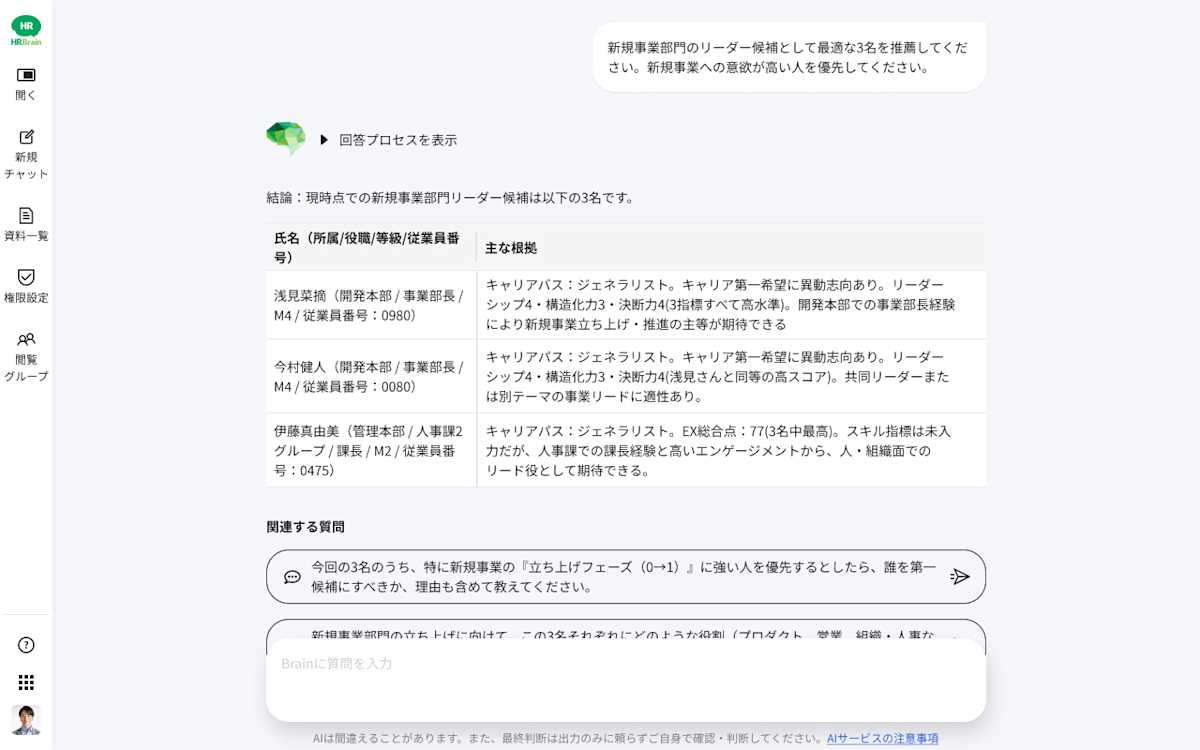Open the apps grid launcher icon
Image resolution: width=1200 pixels, height=750 pixels.
(x=26, y=682)
